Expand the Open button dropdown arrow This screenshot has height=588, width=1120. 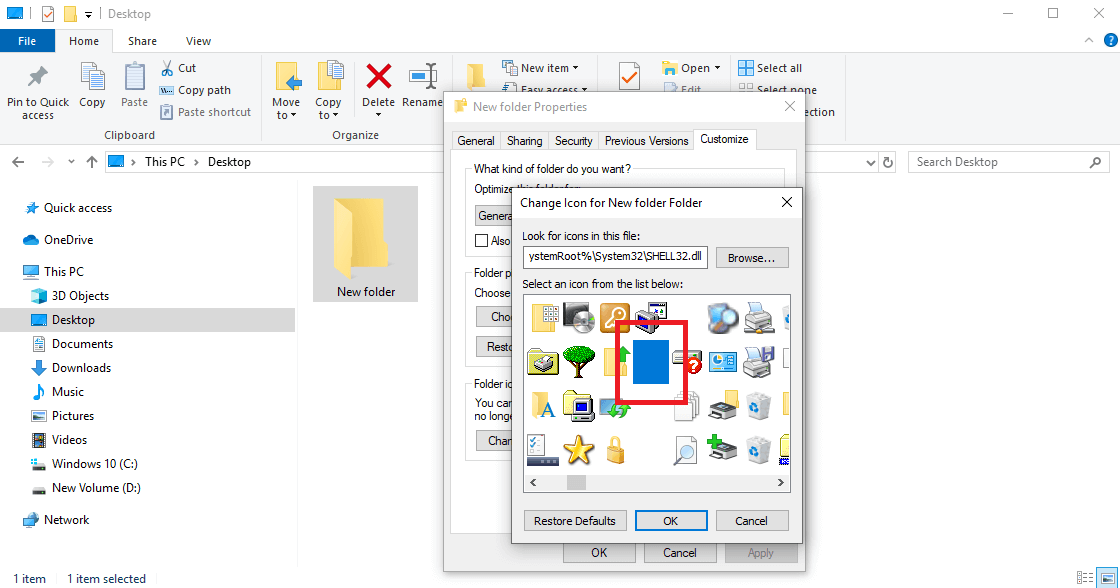pyautogui.click(x=718, y=68)
